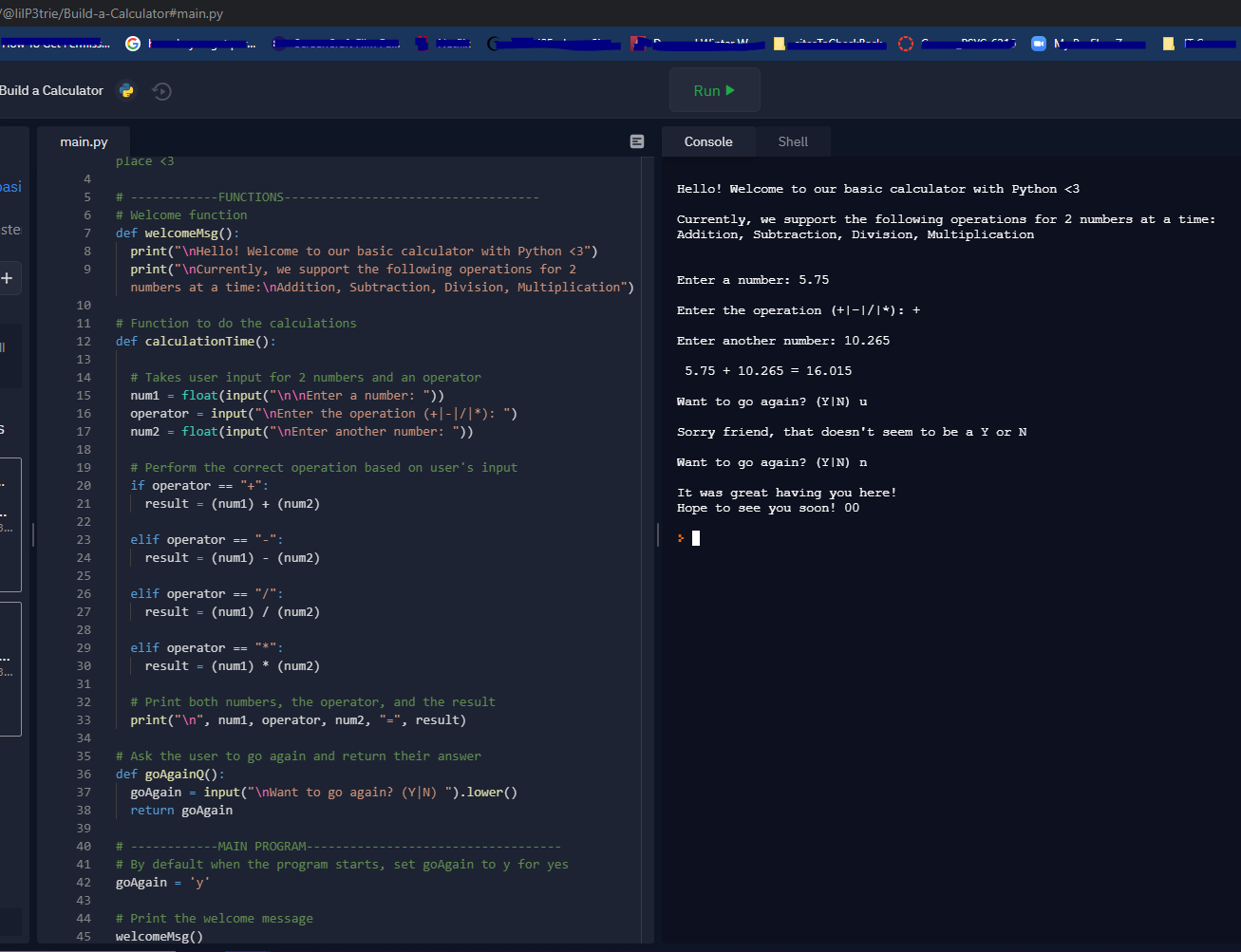Select the Console tab
The image size is (1241, 952).
[708, 140]
